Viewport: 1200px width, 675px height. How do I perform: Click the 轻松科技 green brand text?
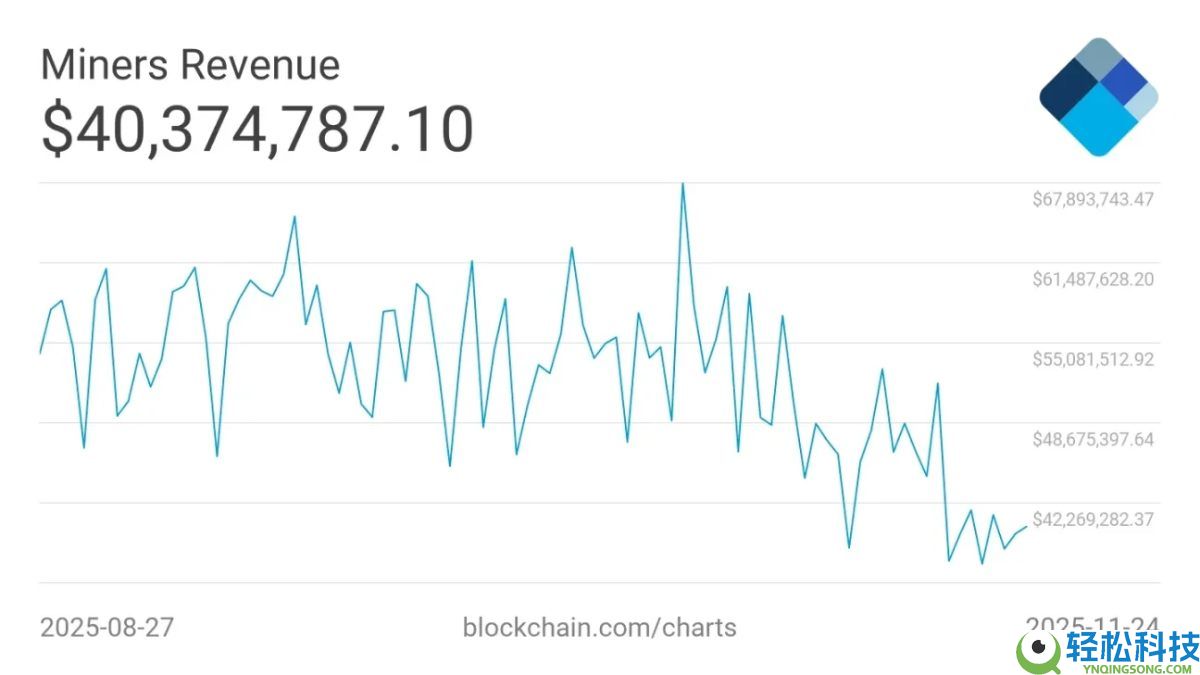tap(1132, 645)
